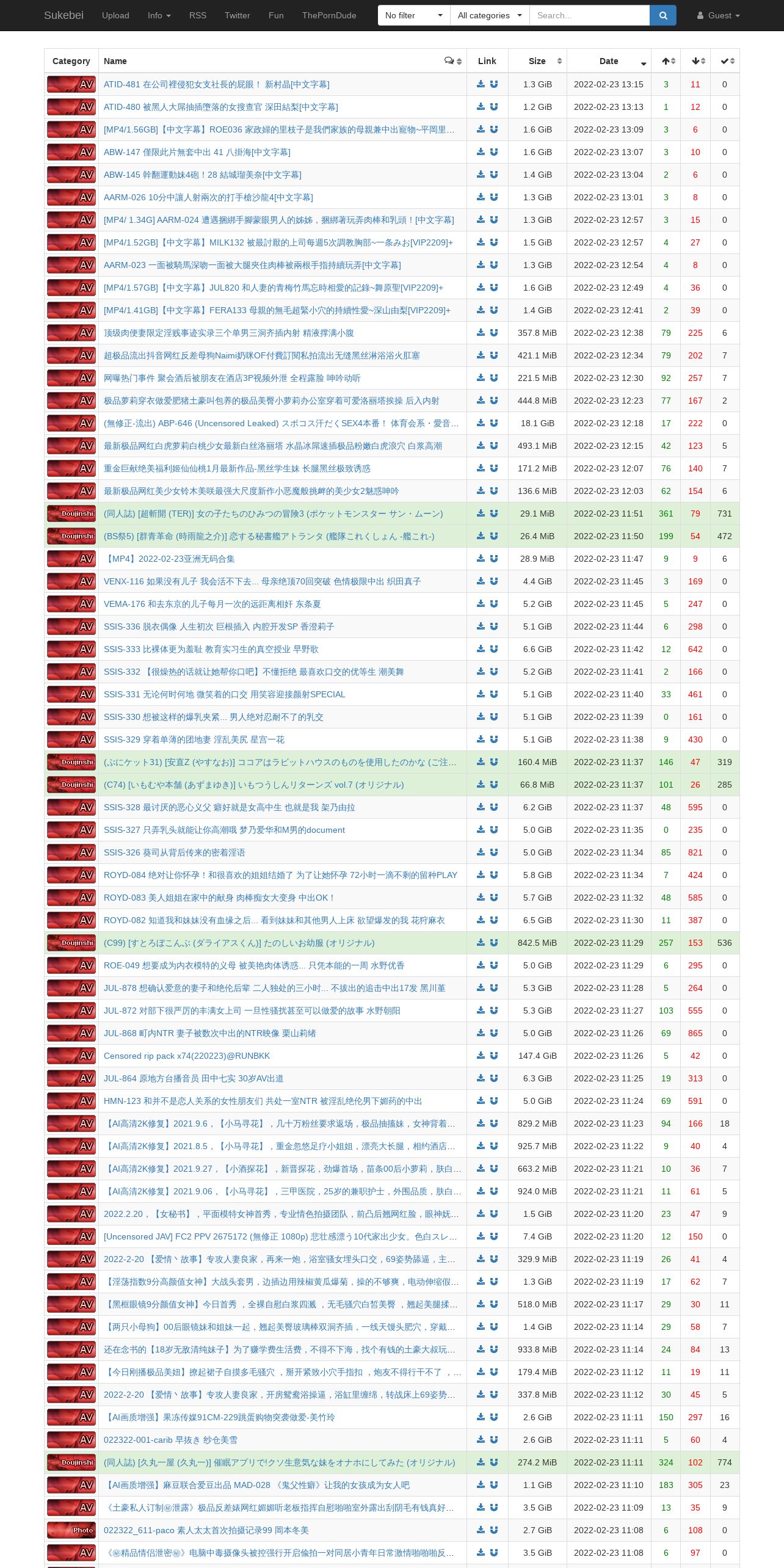Open magnet link for VENX-116 row
The image size is (784, 1568).
point(494,581)
